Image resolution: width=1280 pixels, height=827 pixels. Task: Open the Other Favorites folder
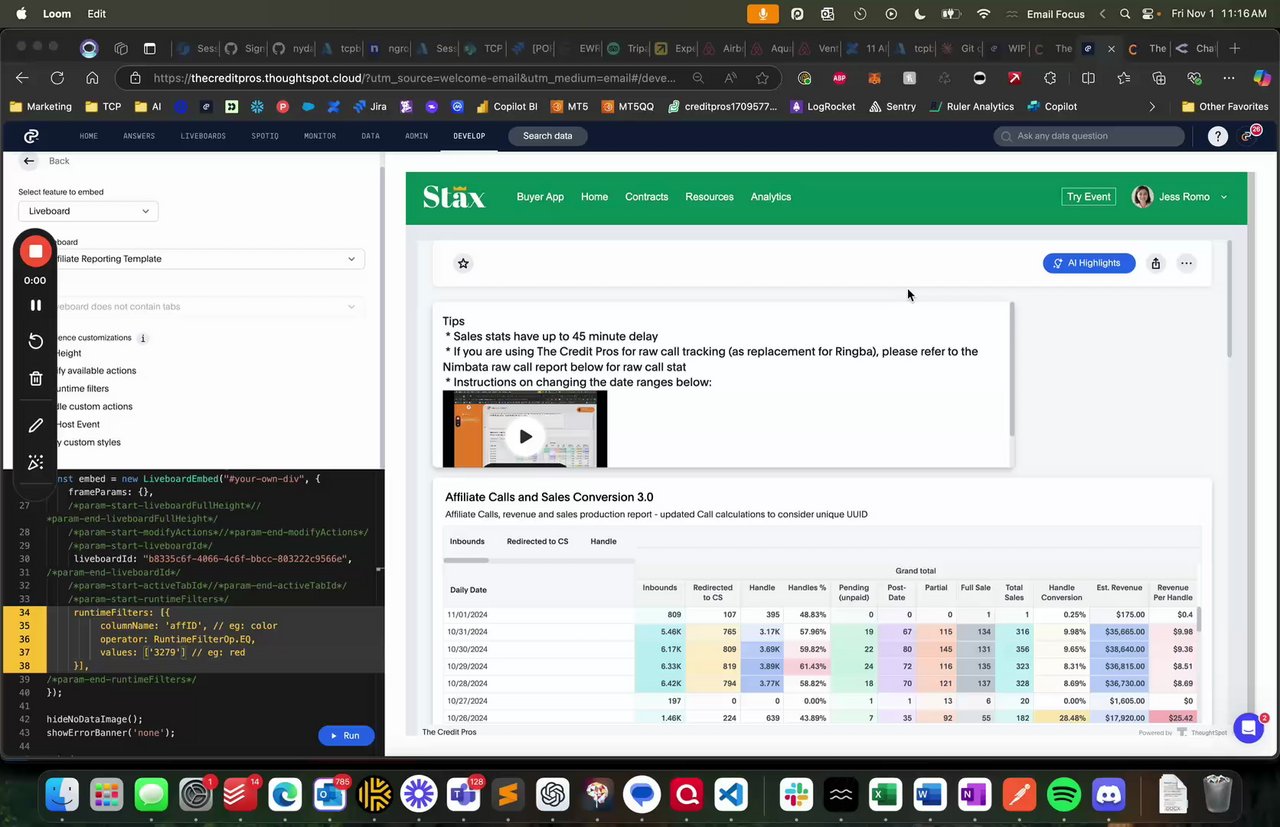(x=1224, y=106)
